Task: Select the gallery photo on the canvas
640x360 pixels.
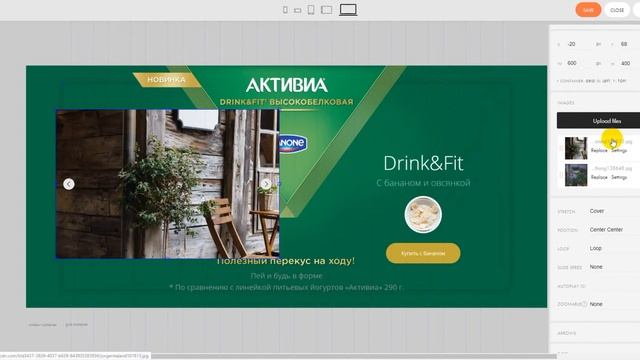Action: coord(167,184)
